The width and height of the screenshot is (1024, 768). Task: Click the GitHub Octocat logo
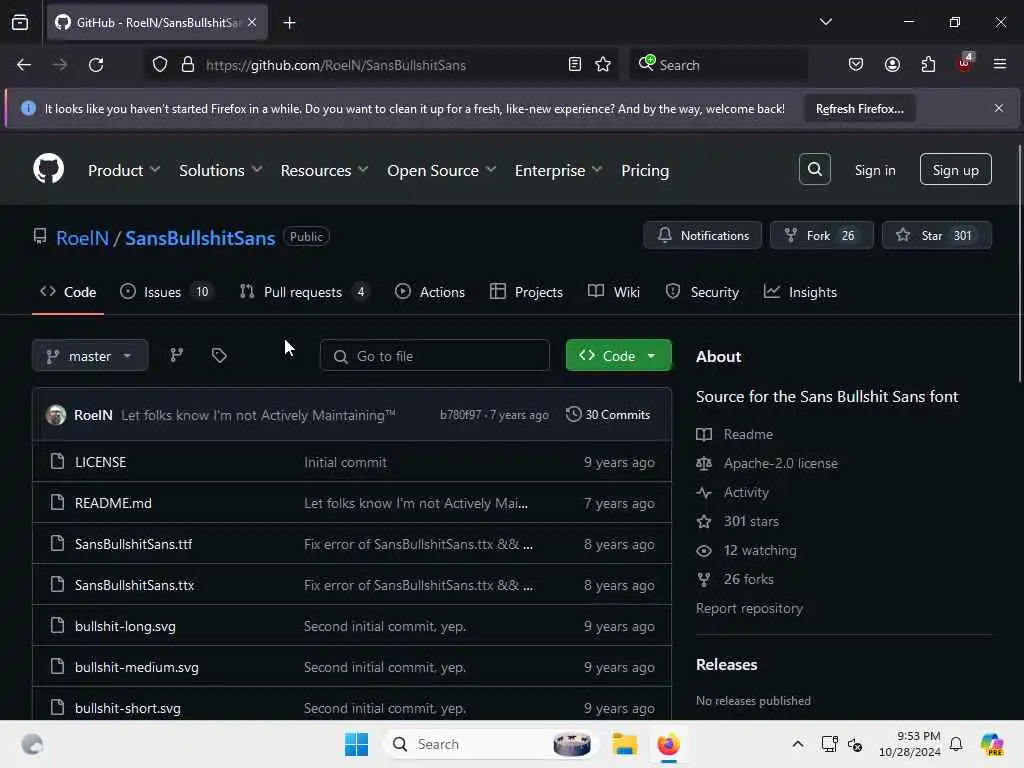click(x=48, y=169)
